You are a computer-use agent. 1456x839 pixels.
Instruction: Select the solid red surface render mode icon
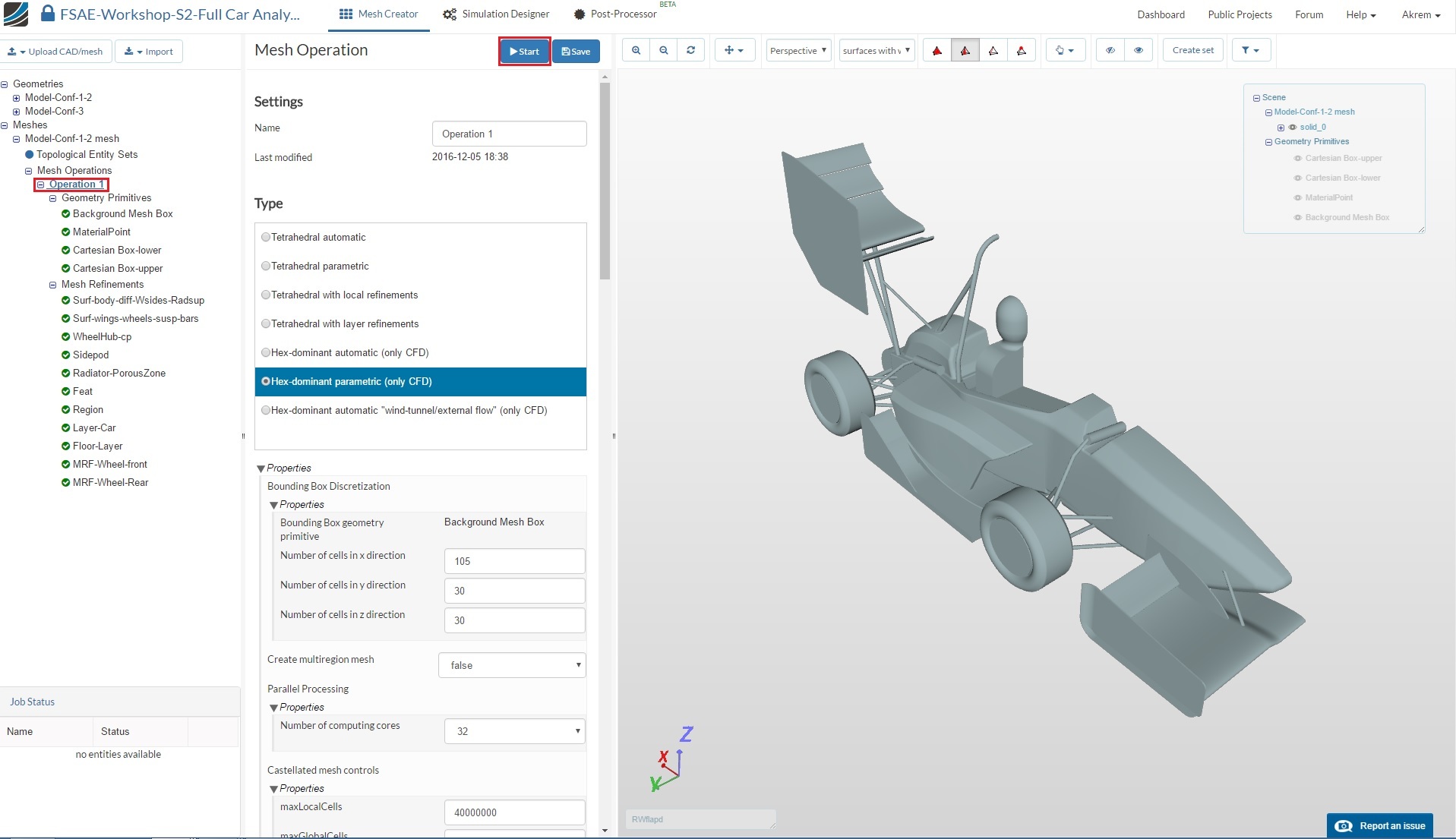pos(937,51)
